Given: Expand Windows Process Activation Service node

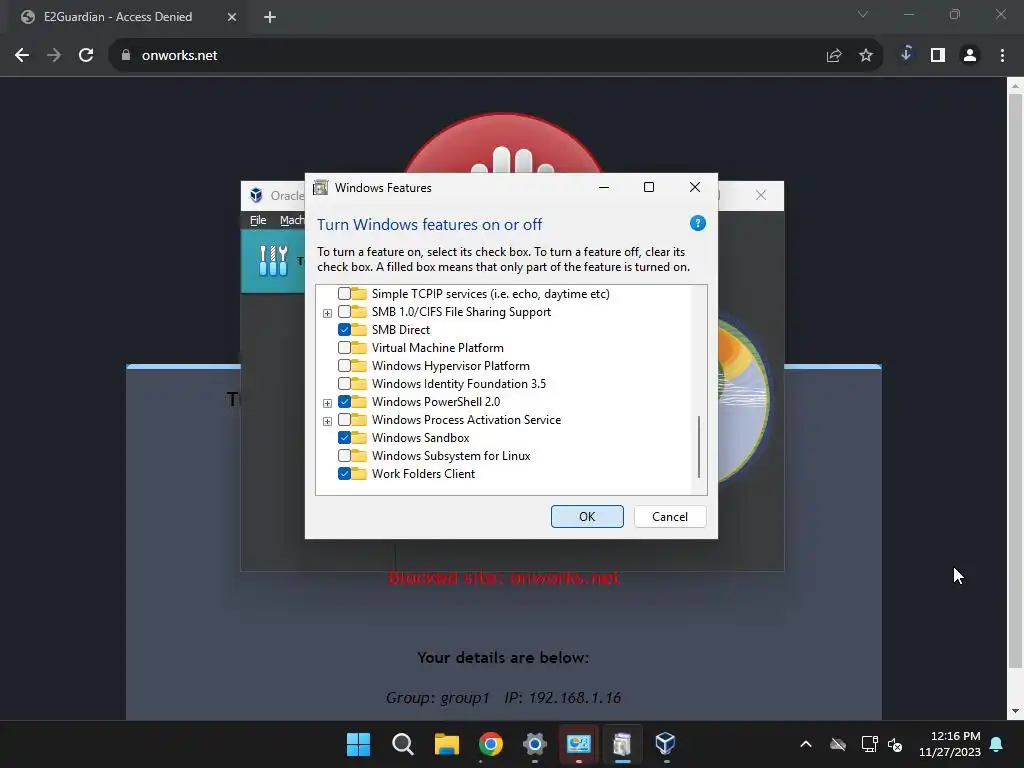Looking at the screenshot, I should pos(327,421).
